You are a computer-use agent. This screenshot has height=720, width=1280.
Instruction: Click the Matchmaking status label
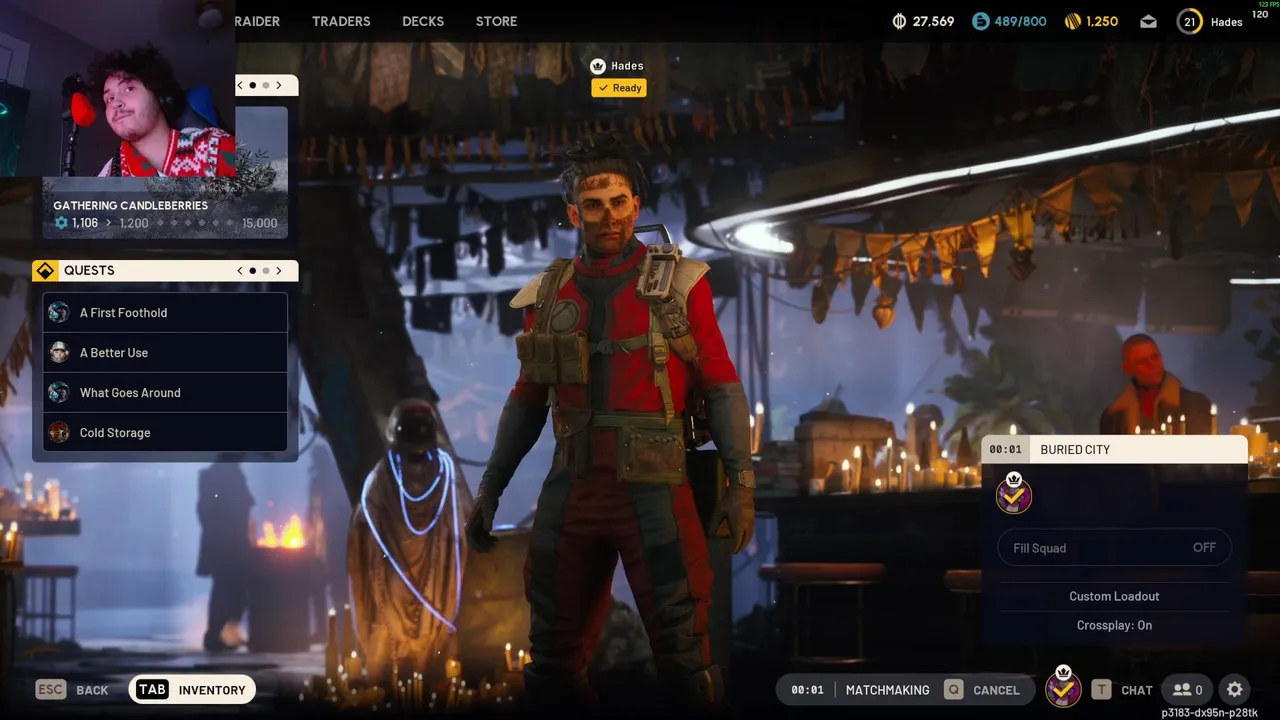pos(887,690)
